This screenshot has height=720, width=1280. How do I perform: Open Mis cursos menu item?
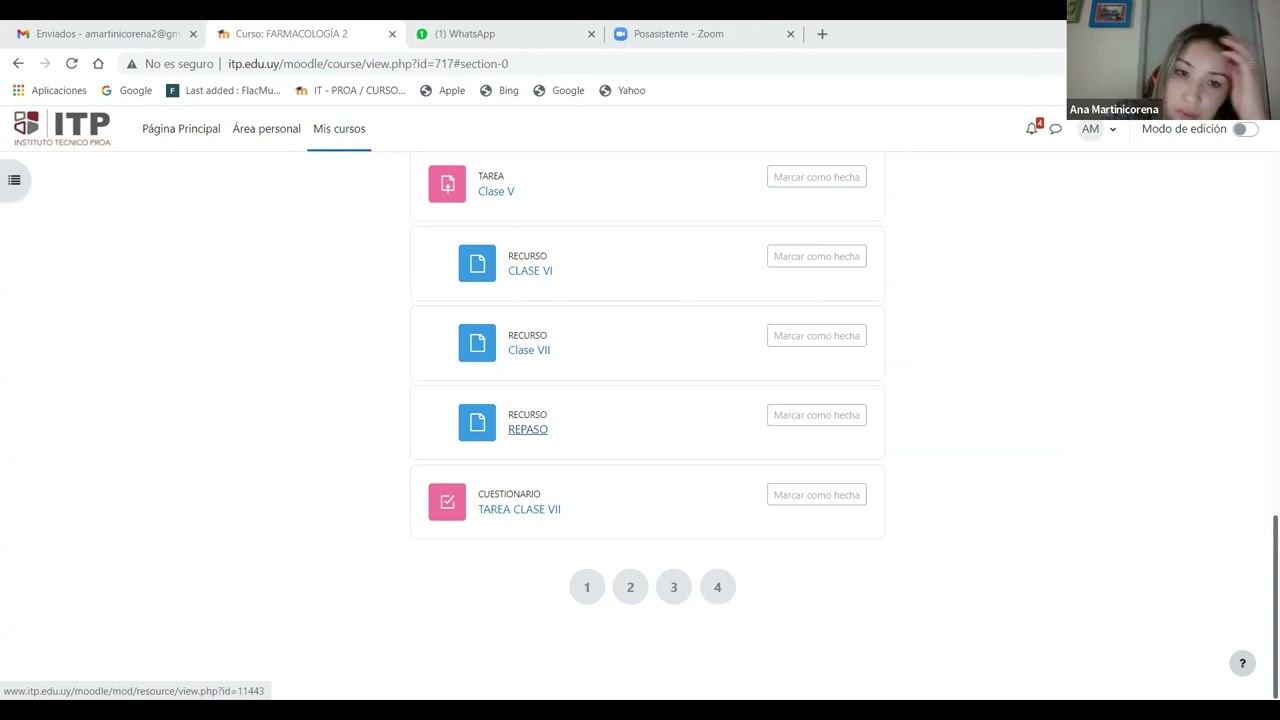pos(339,129)
